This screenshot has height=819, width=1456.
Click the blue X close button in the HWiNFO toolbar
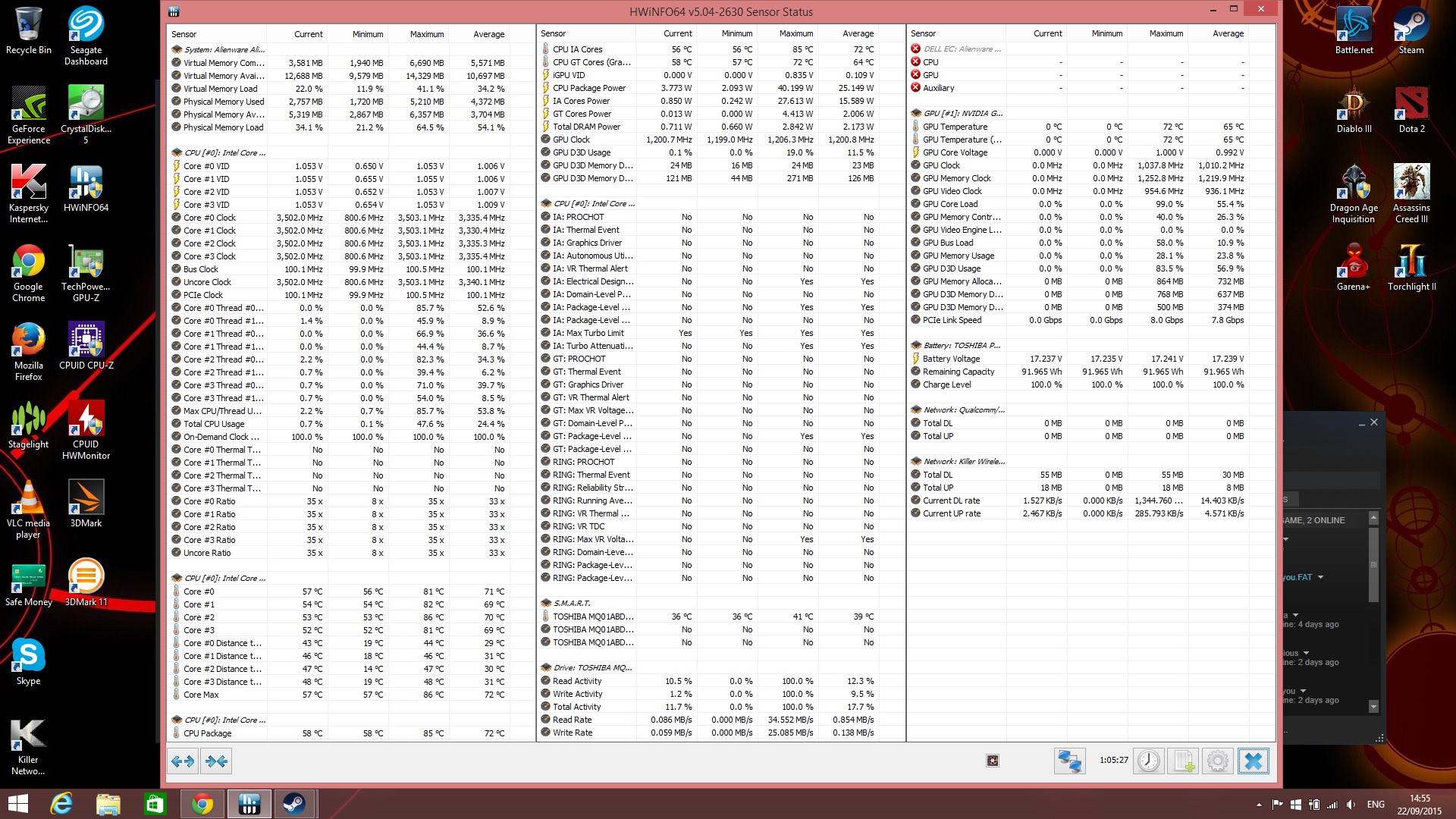[x=1253, y=761]
